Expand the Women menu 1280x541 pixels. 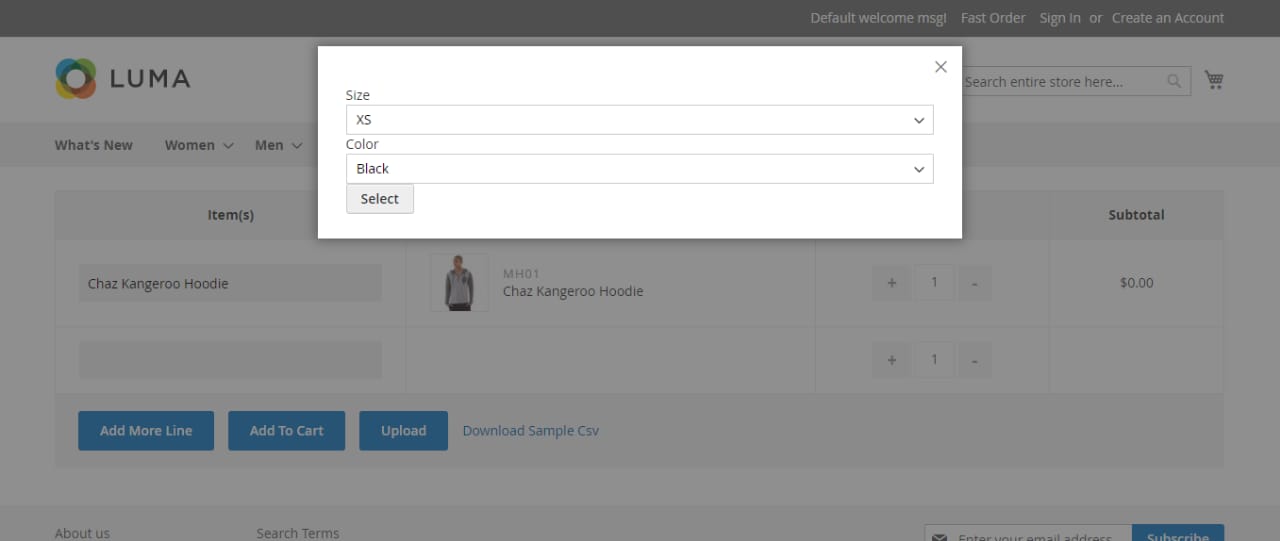coord(199,145)
